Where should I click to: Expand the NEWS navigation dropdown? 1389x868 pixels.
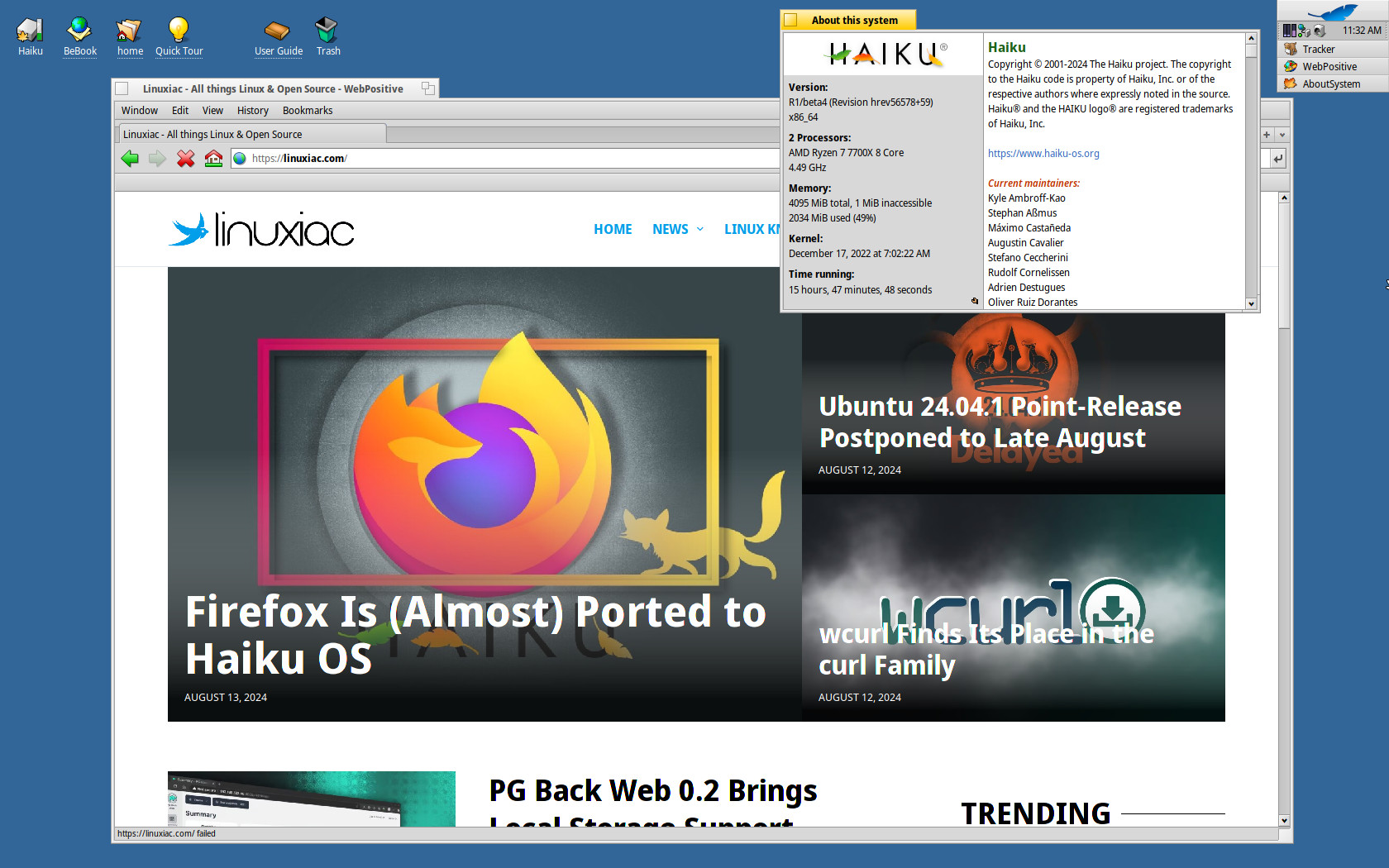pos(700,229)
